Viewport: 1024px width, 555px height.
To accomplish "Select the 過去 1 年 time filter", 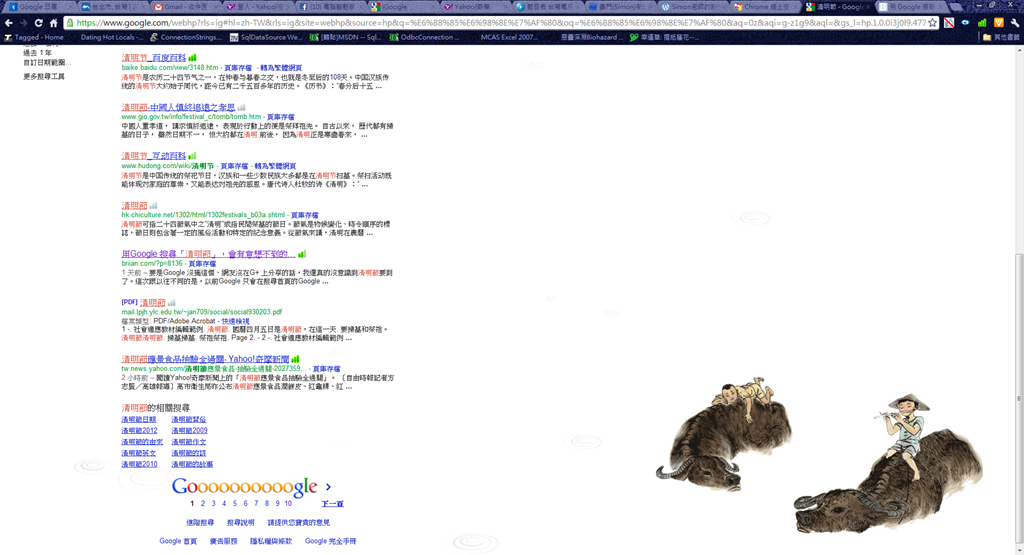I will pos(37,53).
